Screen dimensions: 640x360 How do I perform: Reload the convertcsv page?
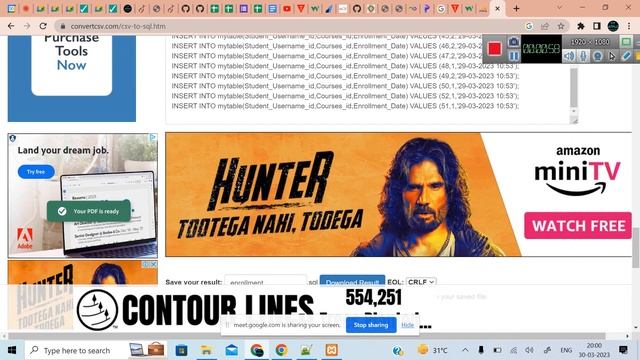point(43,26)
